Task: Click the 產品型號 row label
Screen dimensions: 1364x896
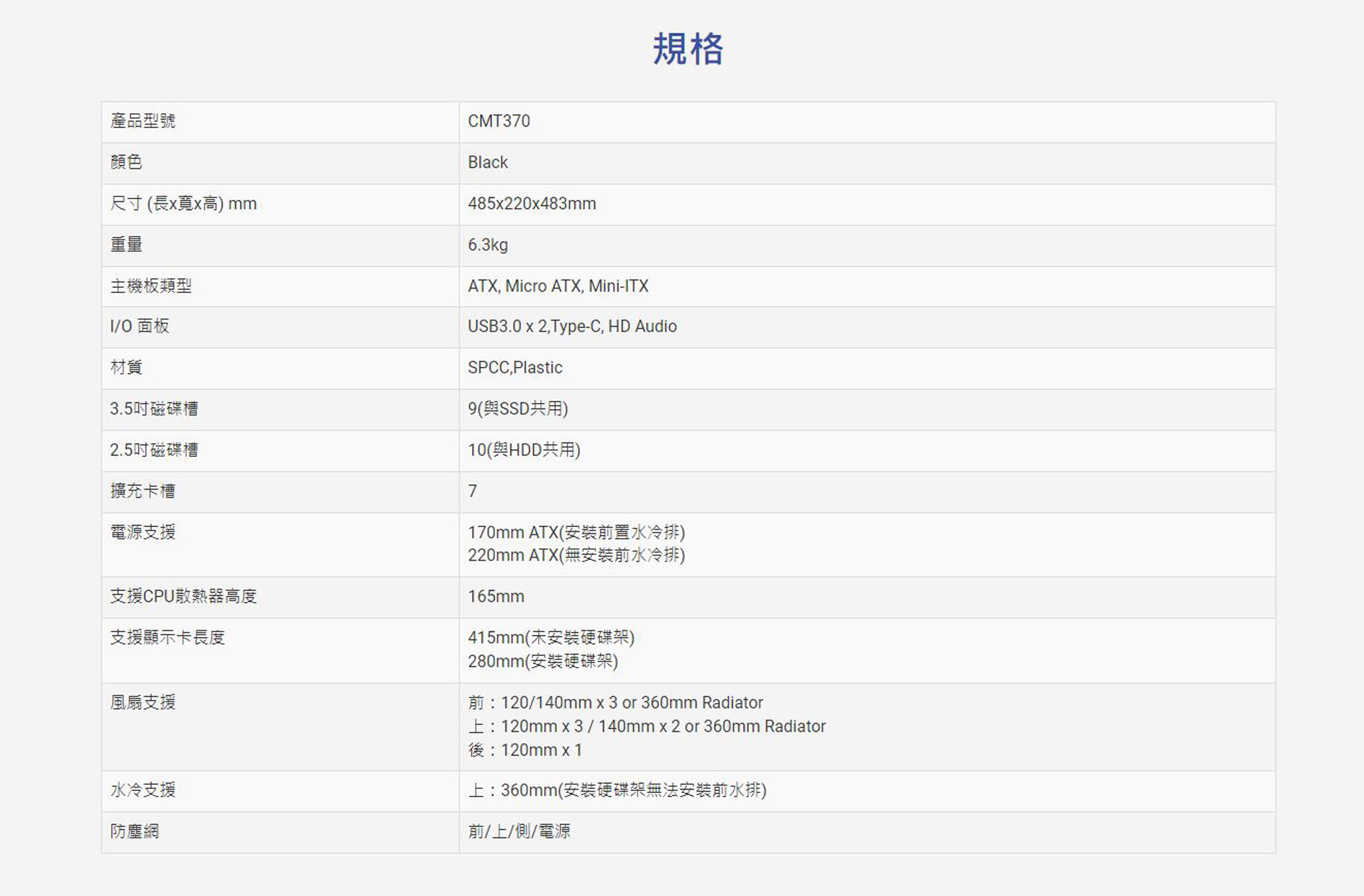Action: 143,121
